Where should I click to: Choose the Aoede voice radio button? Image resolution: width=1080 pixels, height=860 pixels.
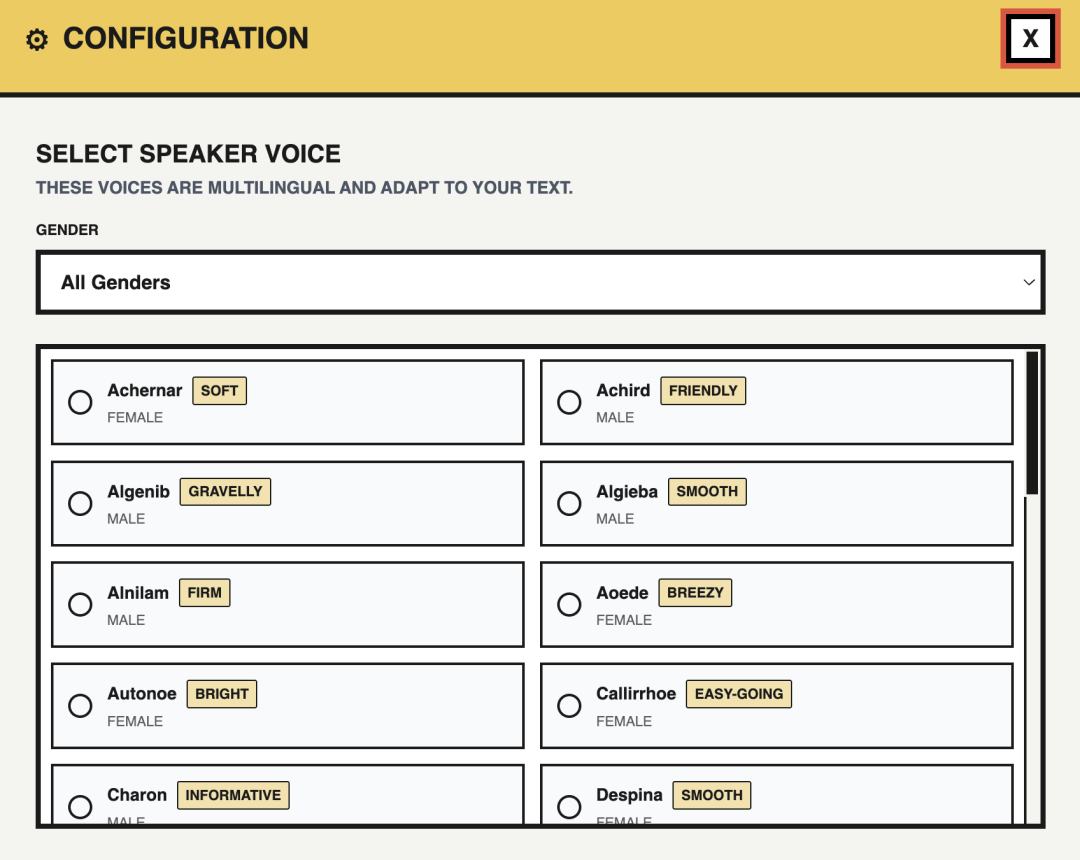(x=569, y=604)
